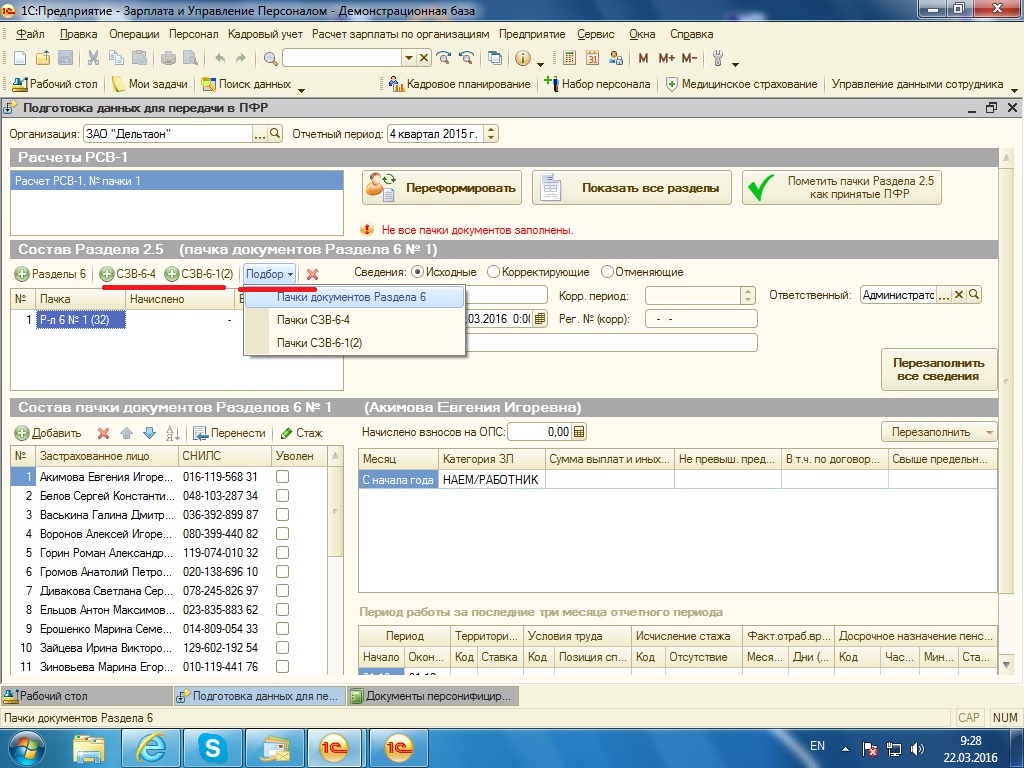Open the Подбор dropdown menu
This screenshot has width=1024, height=768.
click(270, 274)
